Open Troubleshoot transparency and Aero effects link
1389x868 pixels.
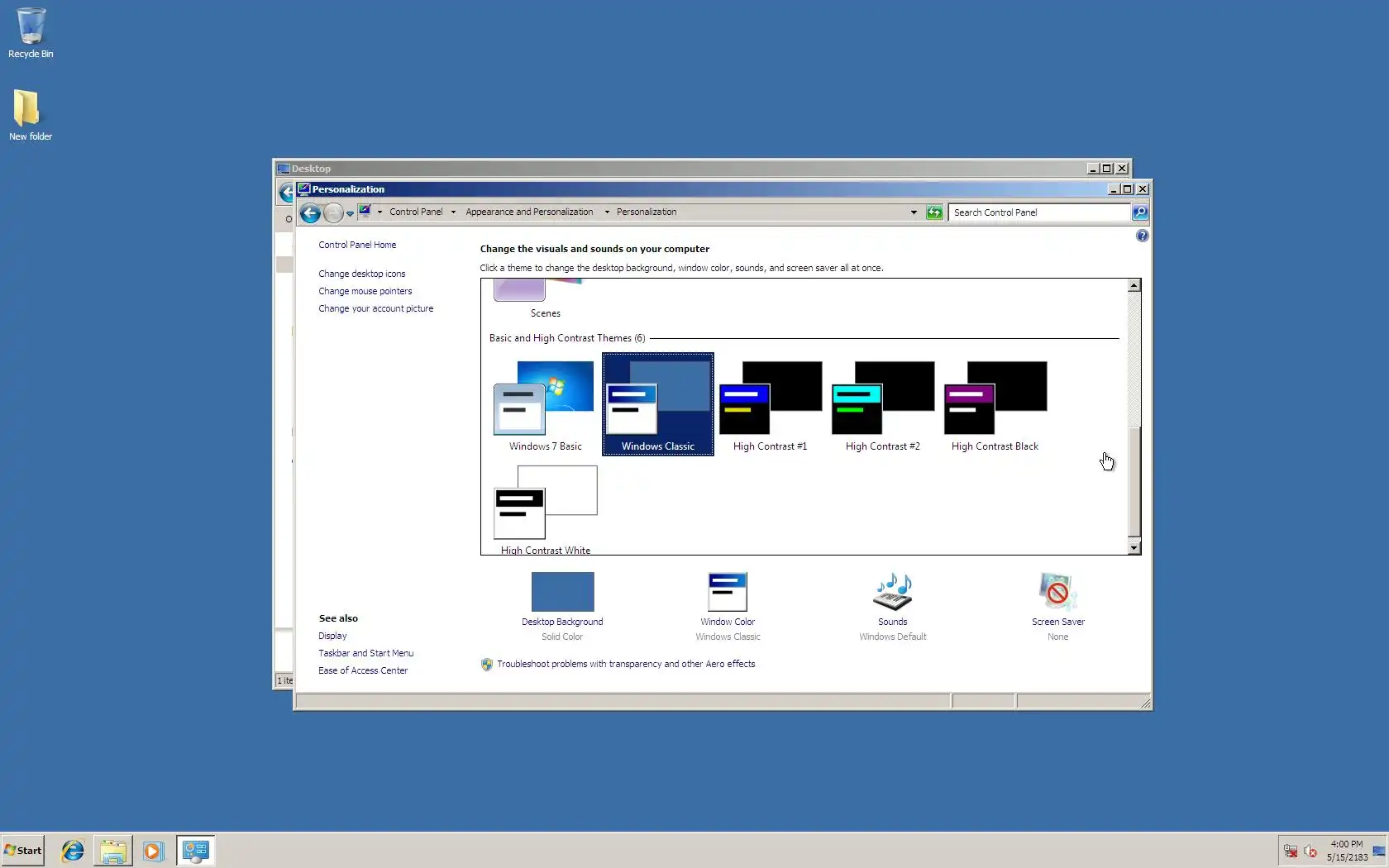click(626, 665)
